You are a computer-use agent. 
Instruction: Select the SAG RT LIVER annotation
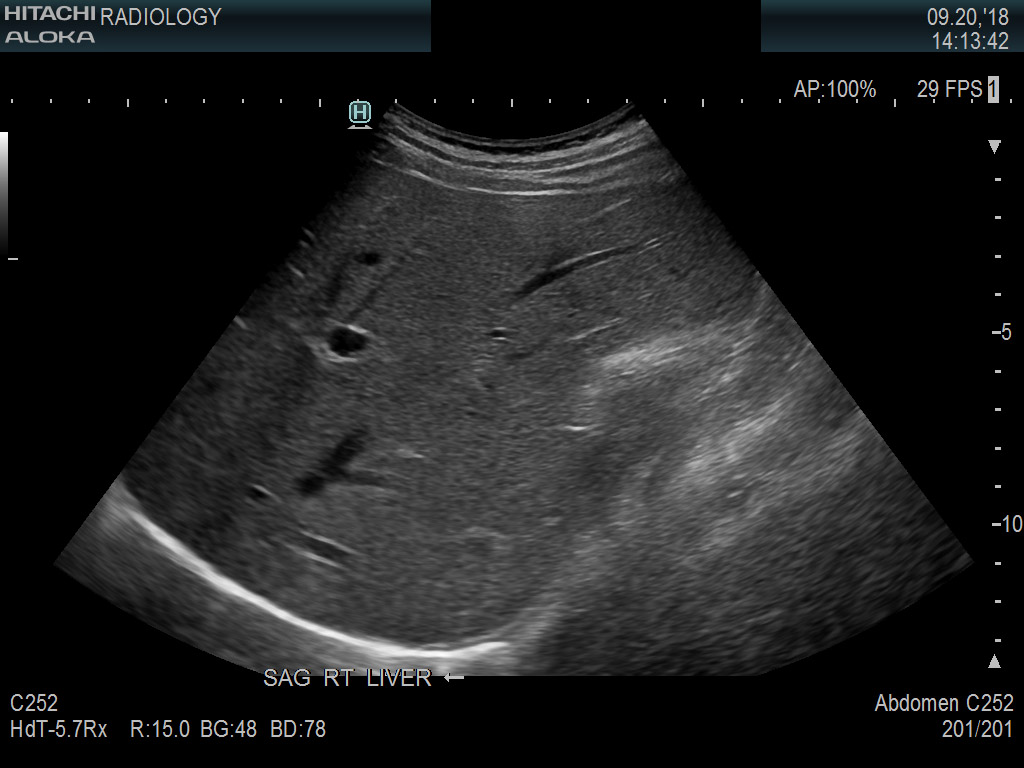point(347,678)
